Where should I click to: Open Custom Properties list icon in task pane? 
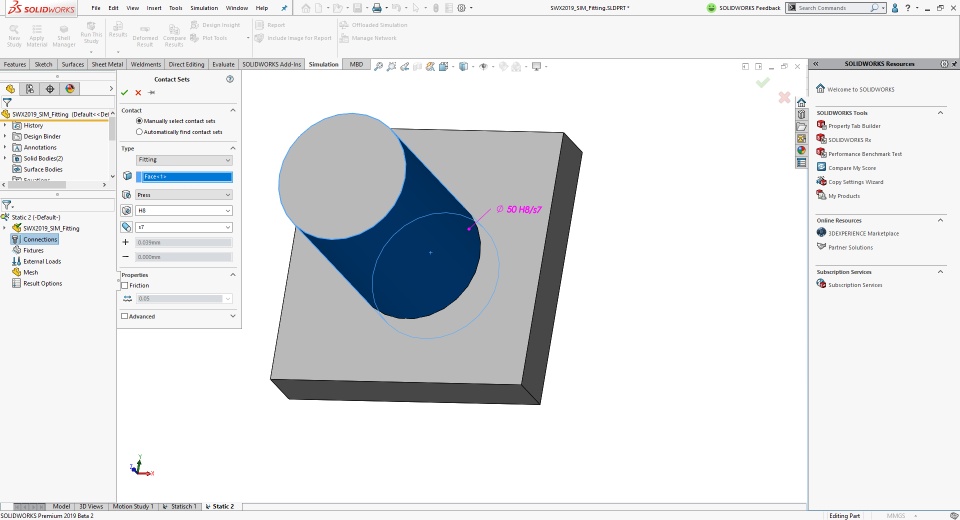[801, 163]
